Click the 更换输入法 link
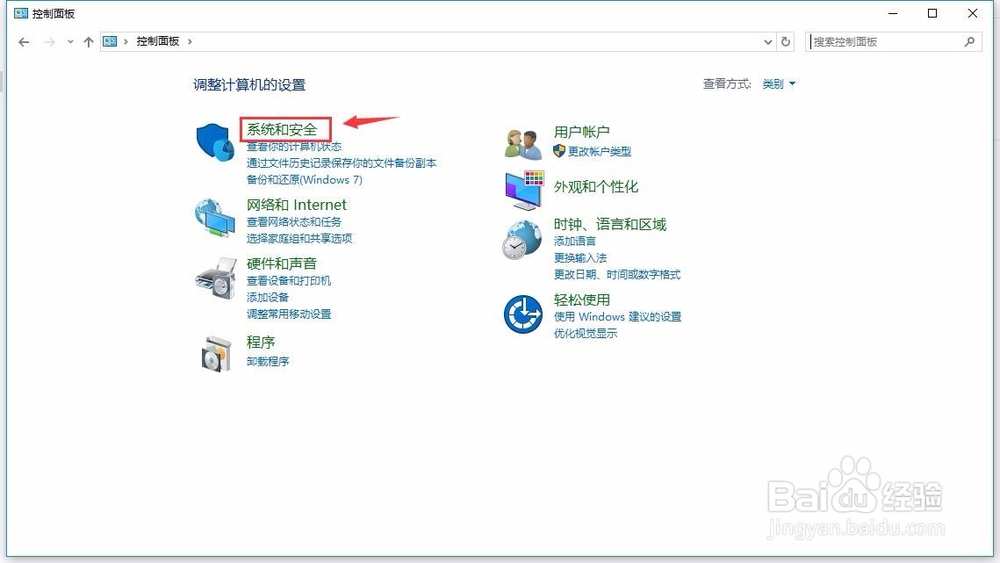 pos(580,258)
